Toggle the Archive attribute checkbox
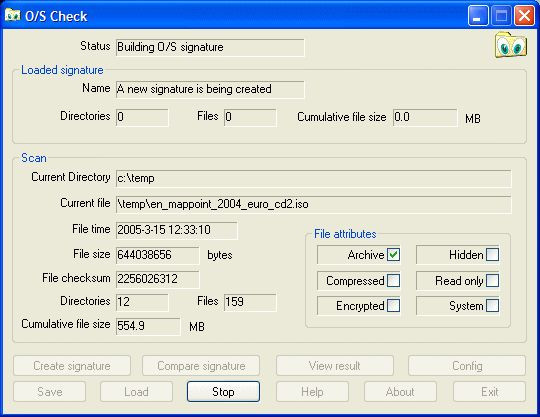The width and height of the screenshot is (540, 417). tap(393, 255)
